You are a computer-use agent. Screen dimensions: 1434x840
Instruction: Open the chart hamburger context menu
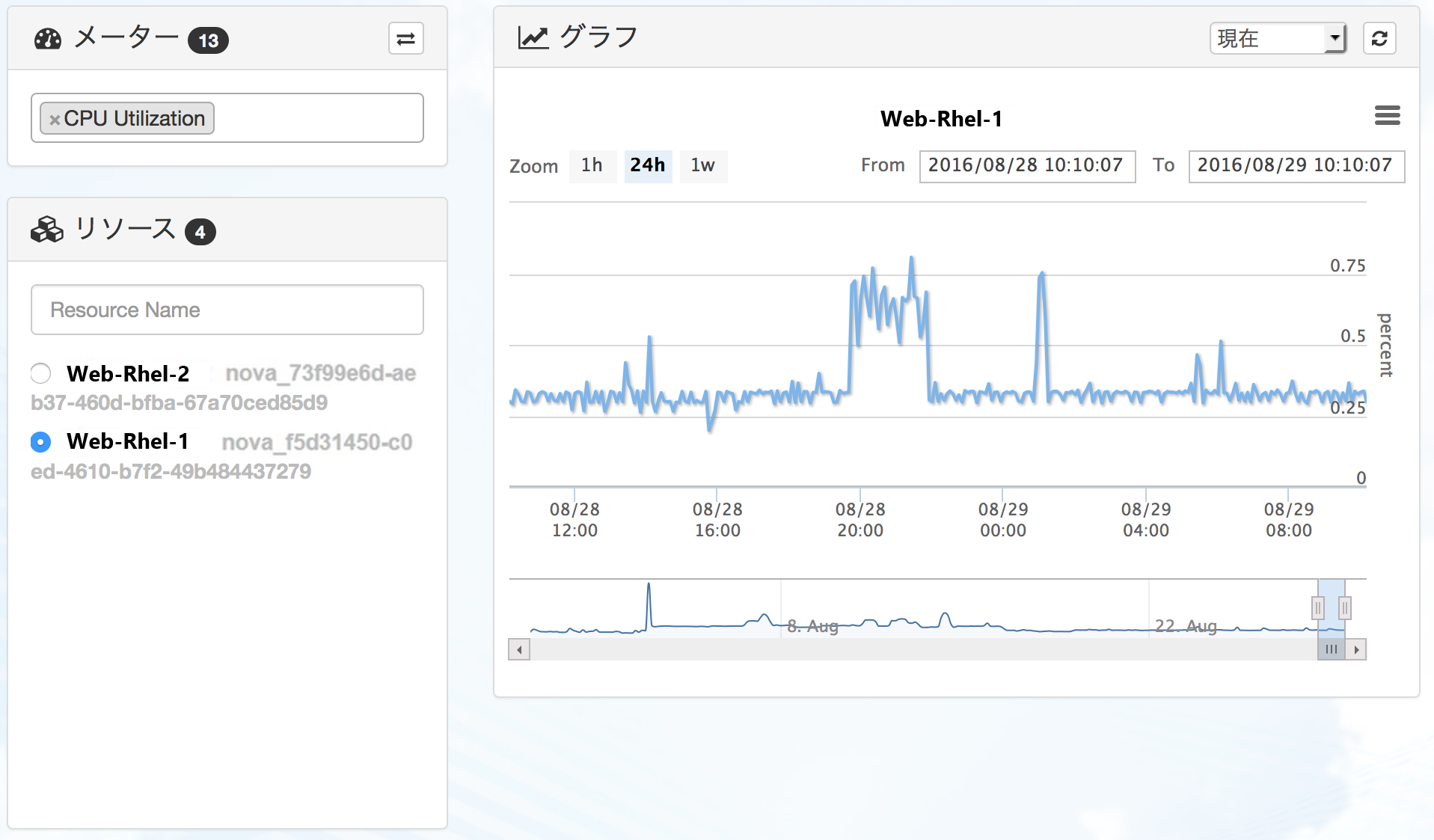pyautogui.click(x=1387, y=115)
